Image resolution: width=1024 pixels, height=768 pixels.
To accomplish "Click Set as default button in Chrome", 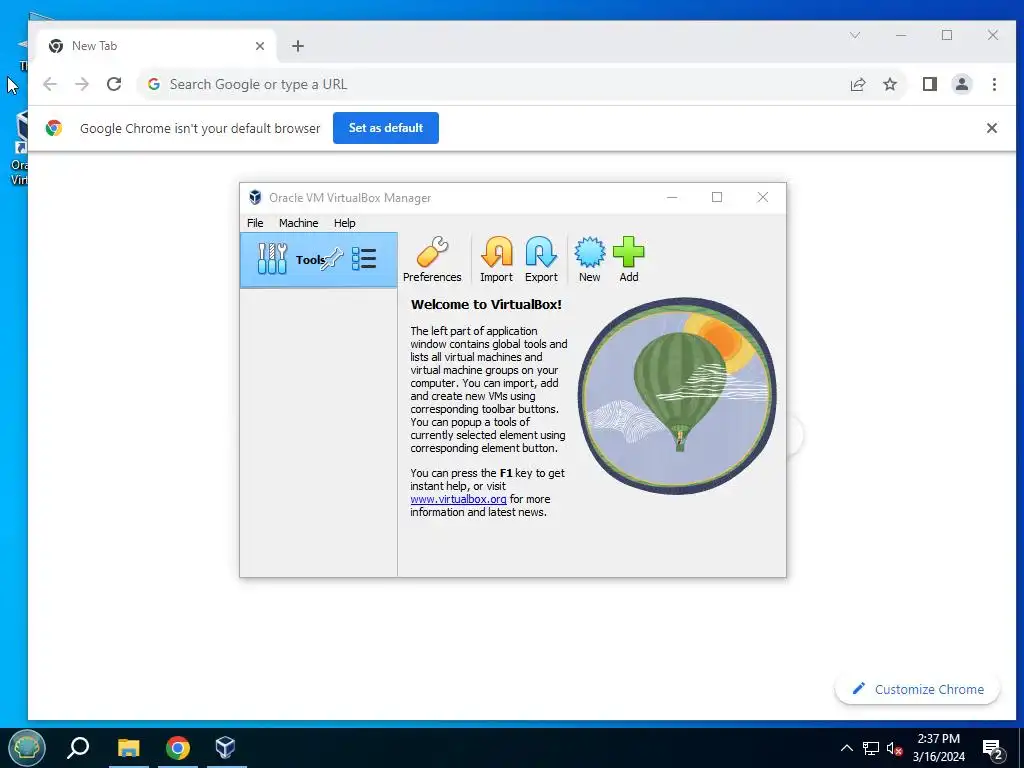I will pyautogui.click(x=386, y=128).
